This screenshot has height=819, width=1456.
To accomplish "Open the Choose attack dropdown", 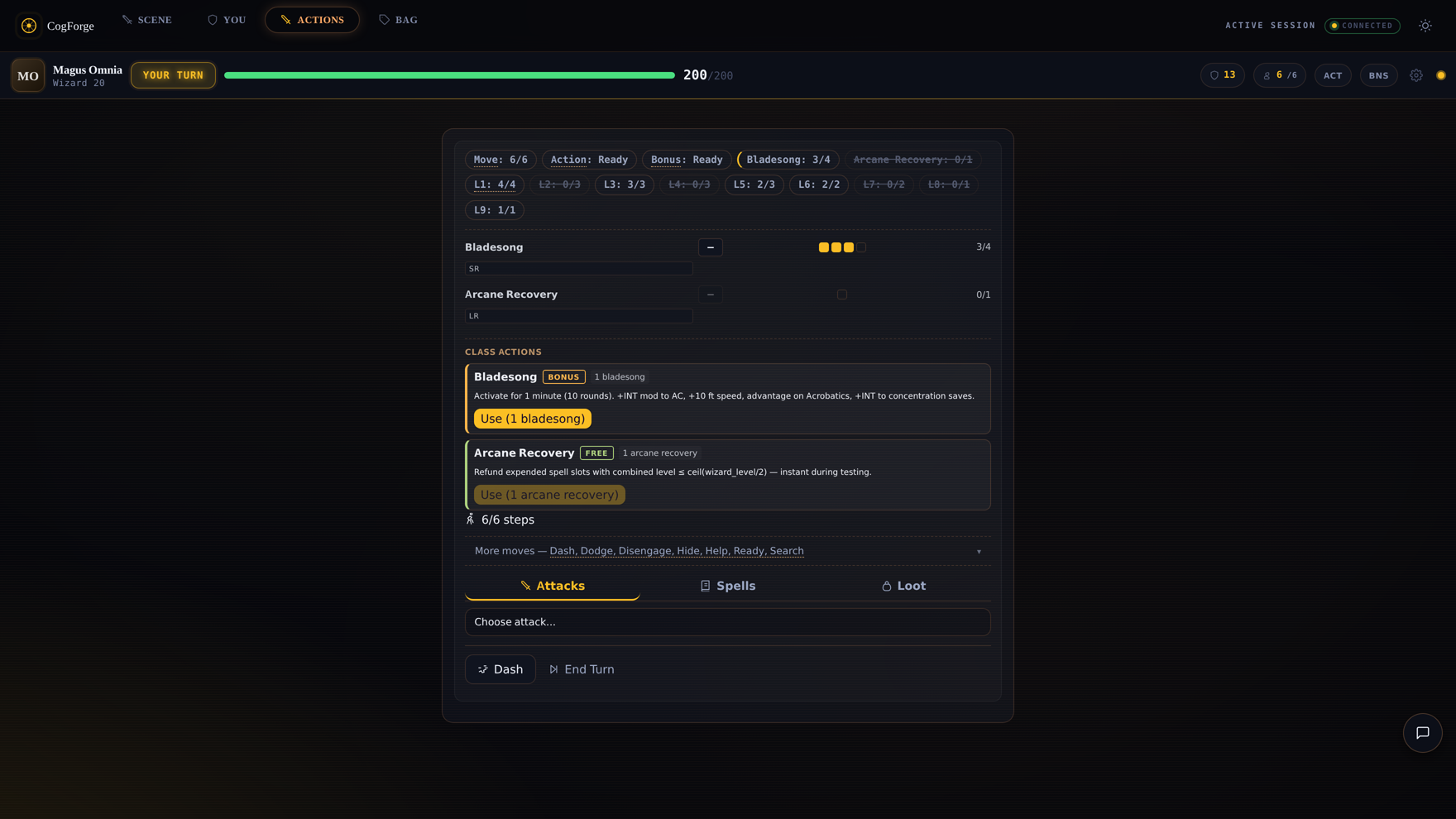I will click(x=728, y=622).
